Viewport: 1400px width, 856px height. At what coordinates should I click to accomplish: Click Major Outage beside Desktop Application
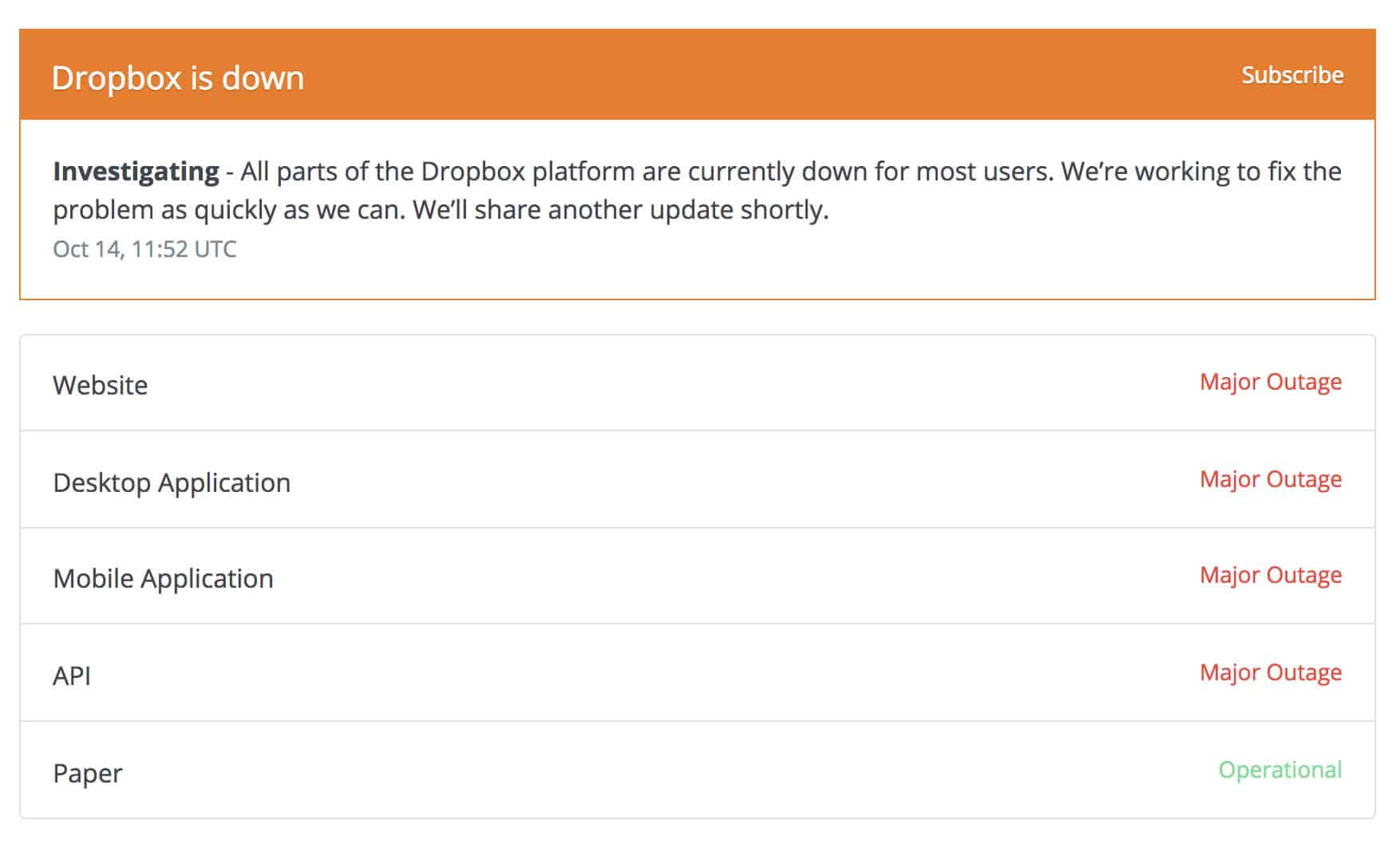point(1271,479)
